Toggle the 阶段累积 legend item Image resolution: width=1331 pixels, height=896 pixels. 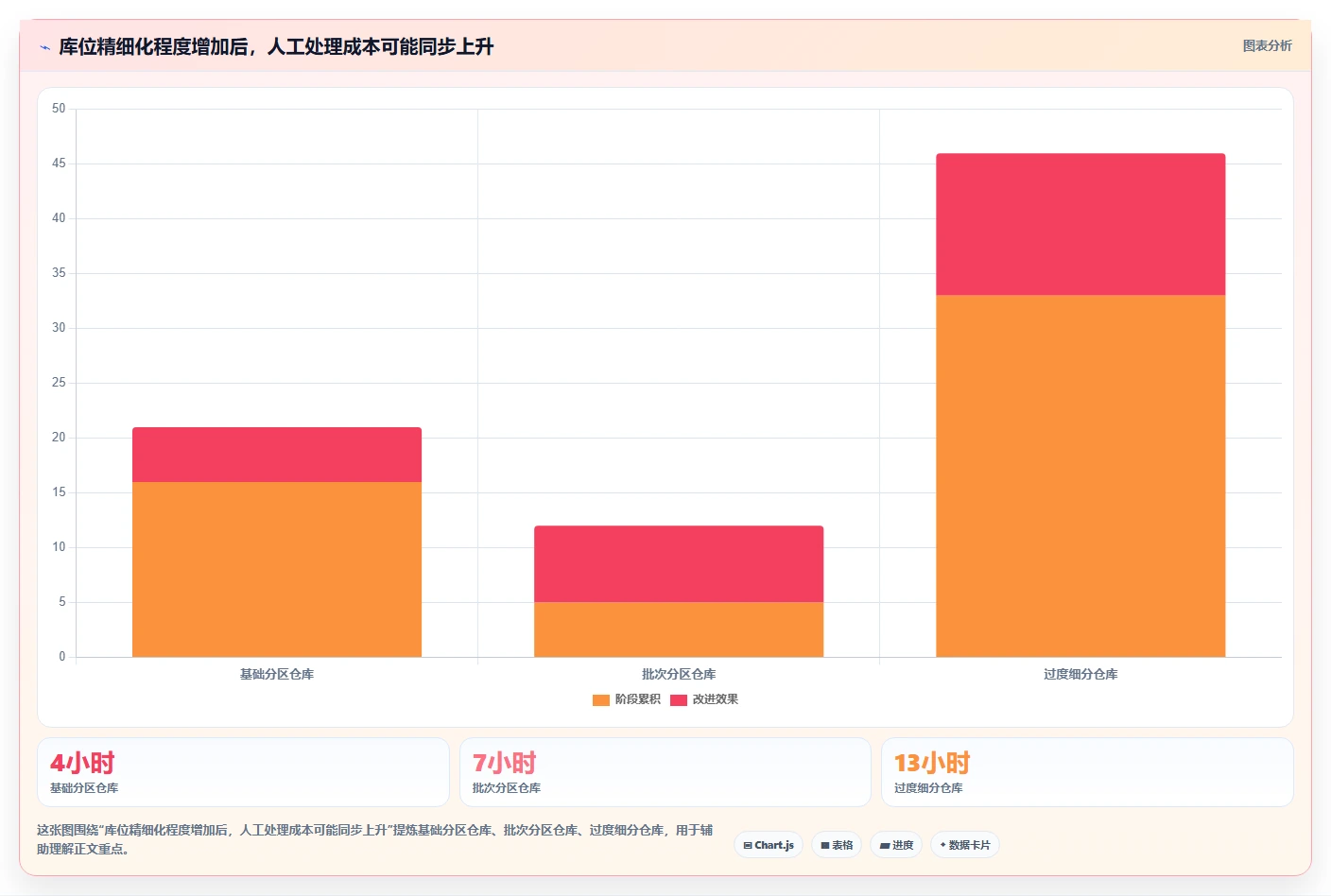click(x=627, y=699)
